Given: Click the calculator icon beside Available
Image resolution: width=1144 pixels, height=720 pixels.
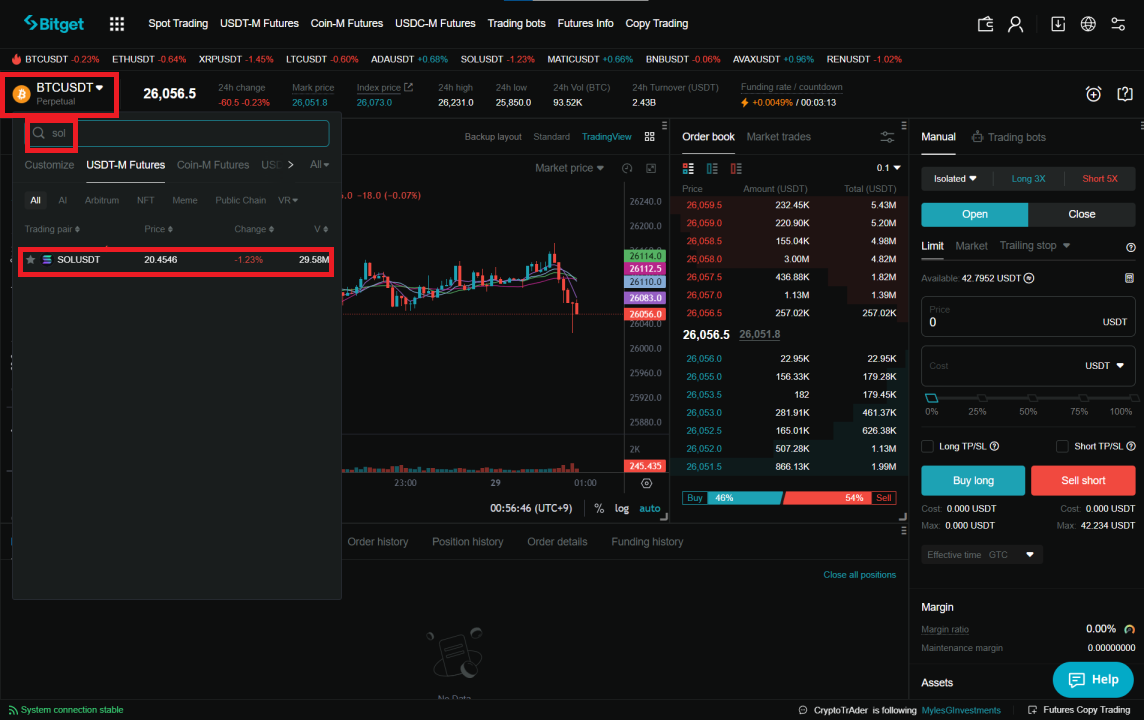Looking at the screenshot, I should [1129, 278].
